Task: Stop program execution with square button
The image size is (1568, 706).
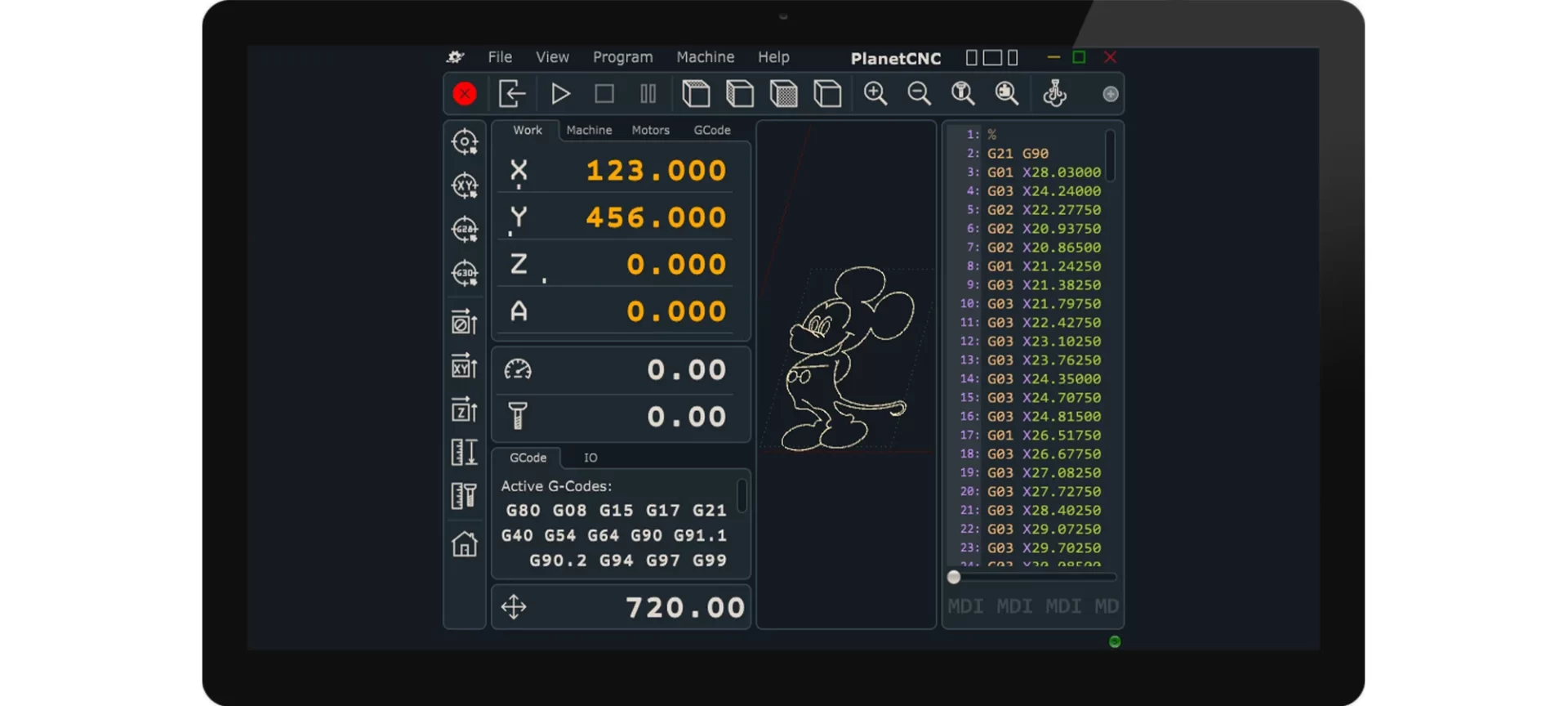Action: (604, 94)
